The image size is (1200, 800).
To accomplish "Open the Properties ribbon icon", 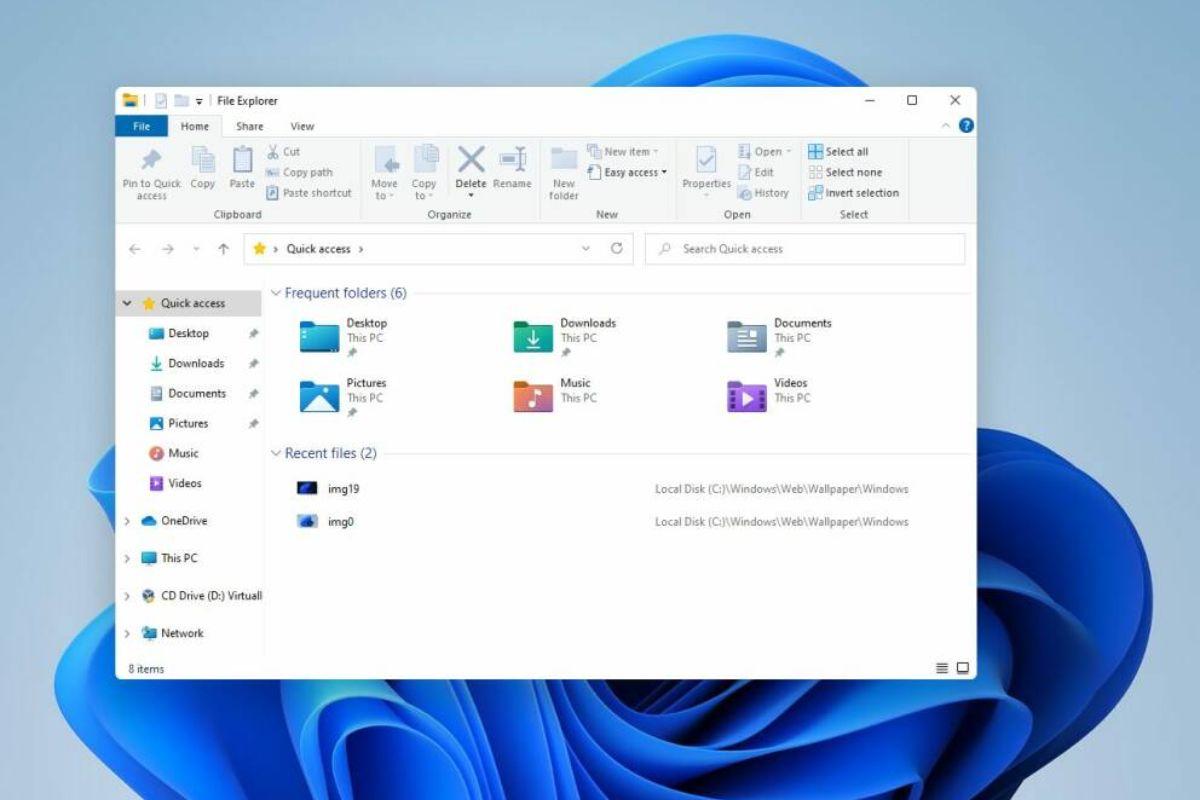I will pyautogui.click(x=706, y=160).
